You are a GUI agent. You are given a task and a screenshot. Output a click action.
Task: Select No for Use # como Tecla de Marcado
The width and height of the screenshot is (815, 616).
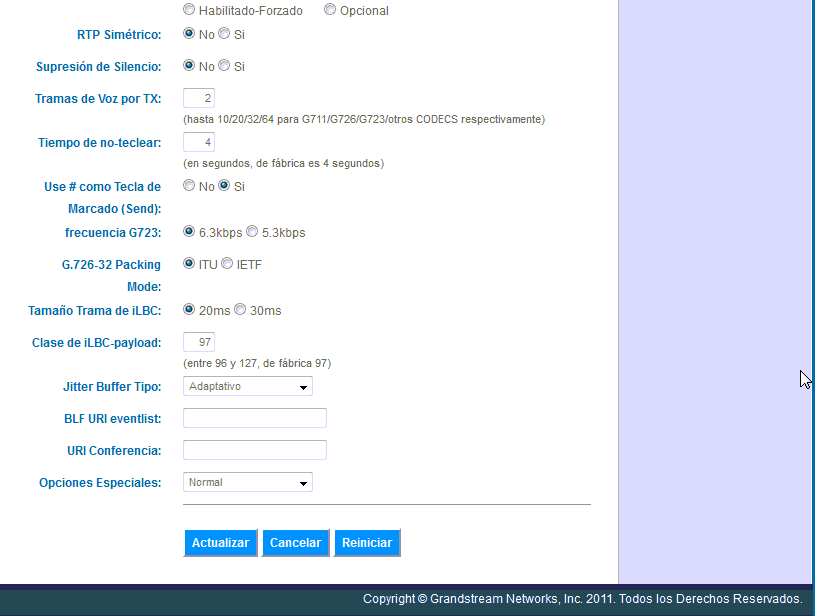pos(187,185)
